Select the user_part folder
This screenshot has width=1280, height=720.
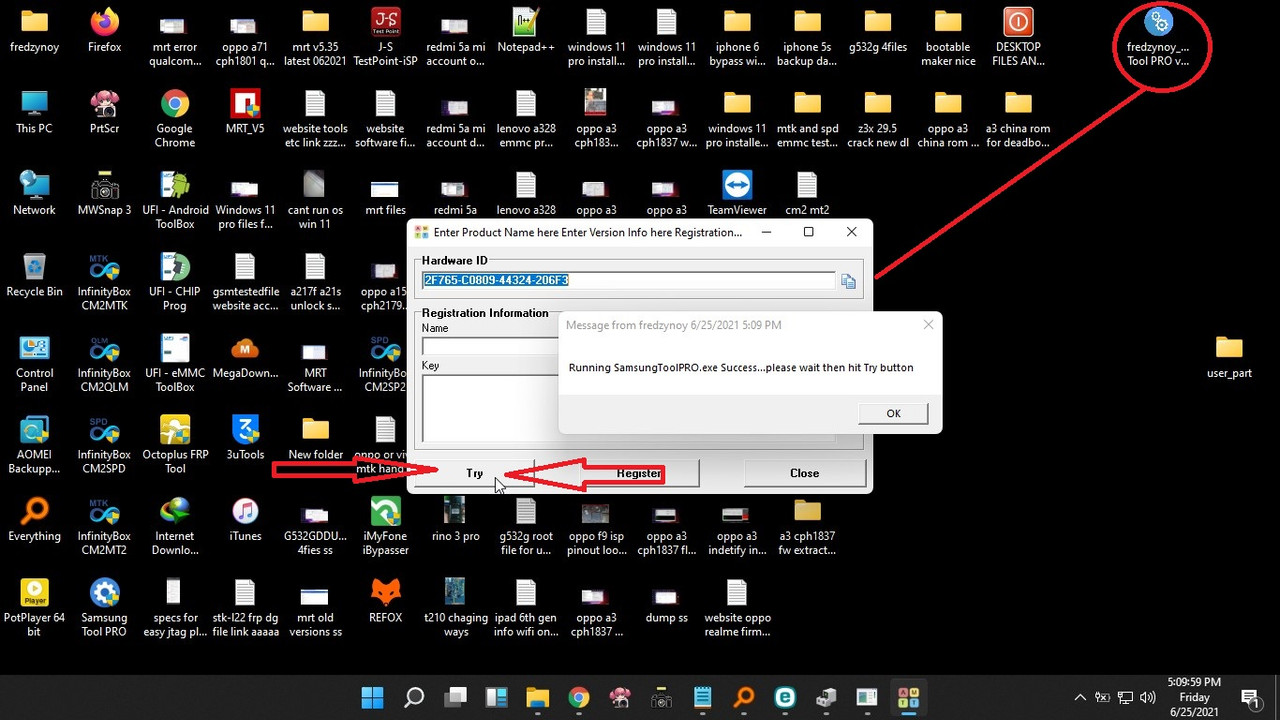click(x=1229, y=357)
